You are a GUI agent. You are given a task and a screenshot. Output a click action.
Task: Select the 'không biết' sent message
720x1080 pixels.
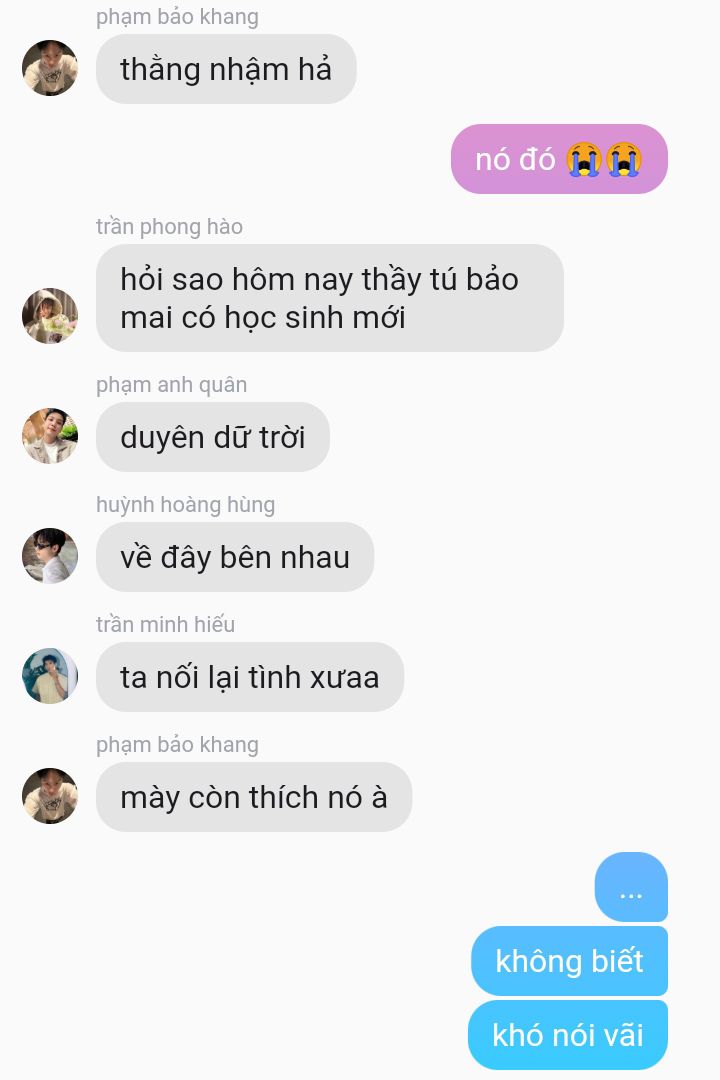569,961
